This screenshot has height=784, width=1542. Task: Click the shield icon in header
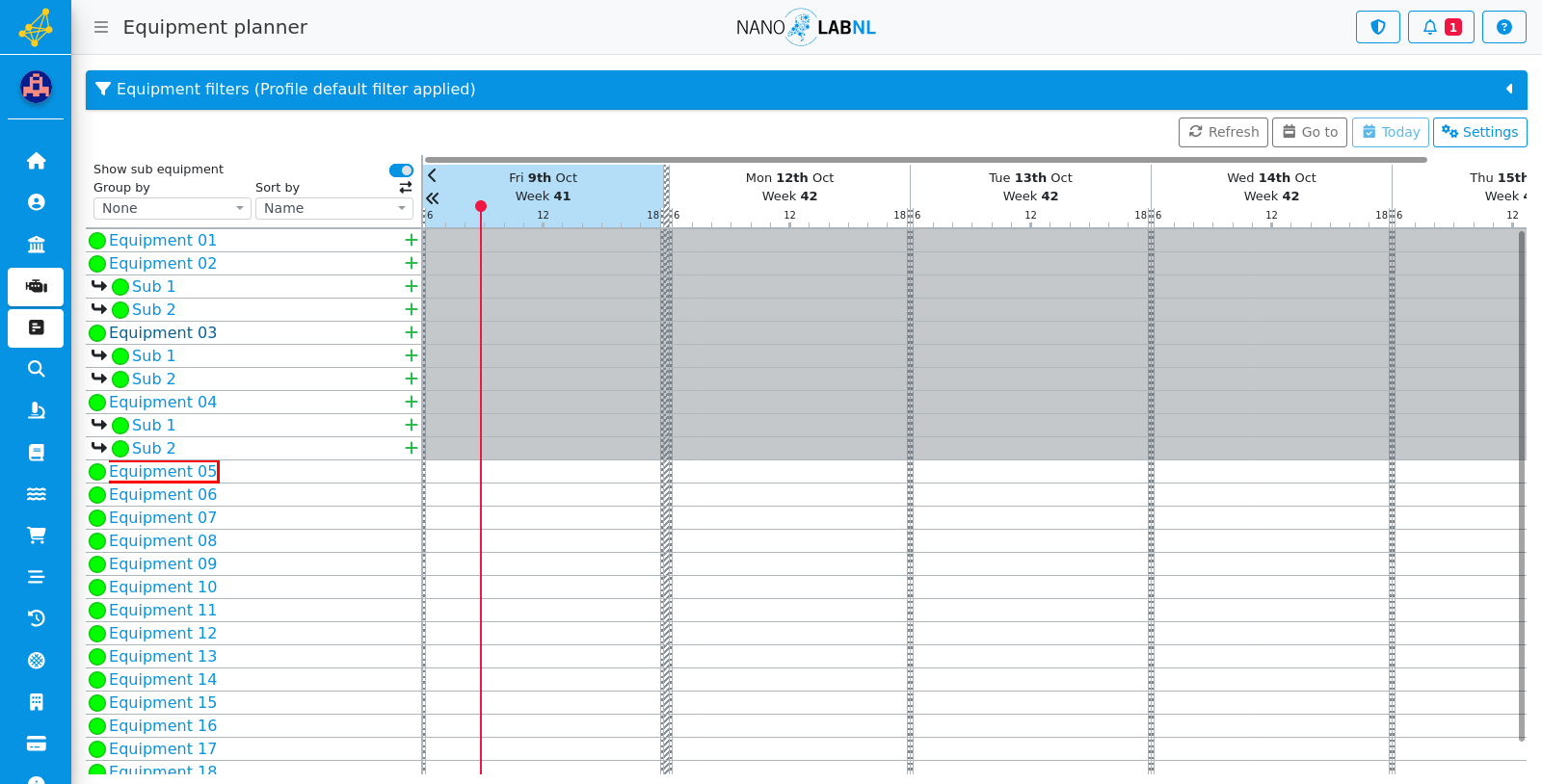coord(1377,27)
